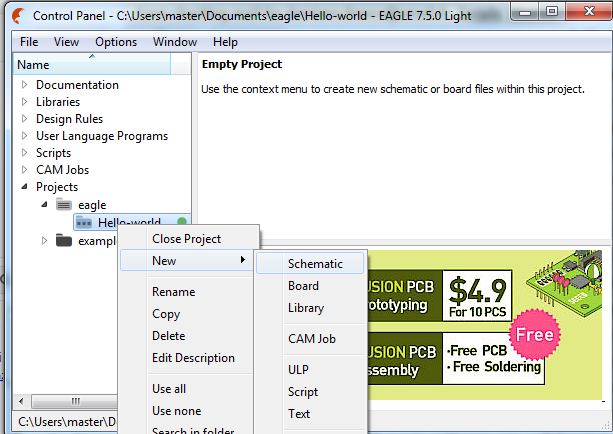
Task: Click the window Minimize button
Action: coord(525,12)
